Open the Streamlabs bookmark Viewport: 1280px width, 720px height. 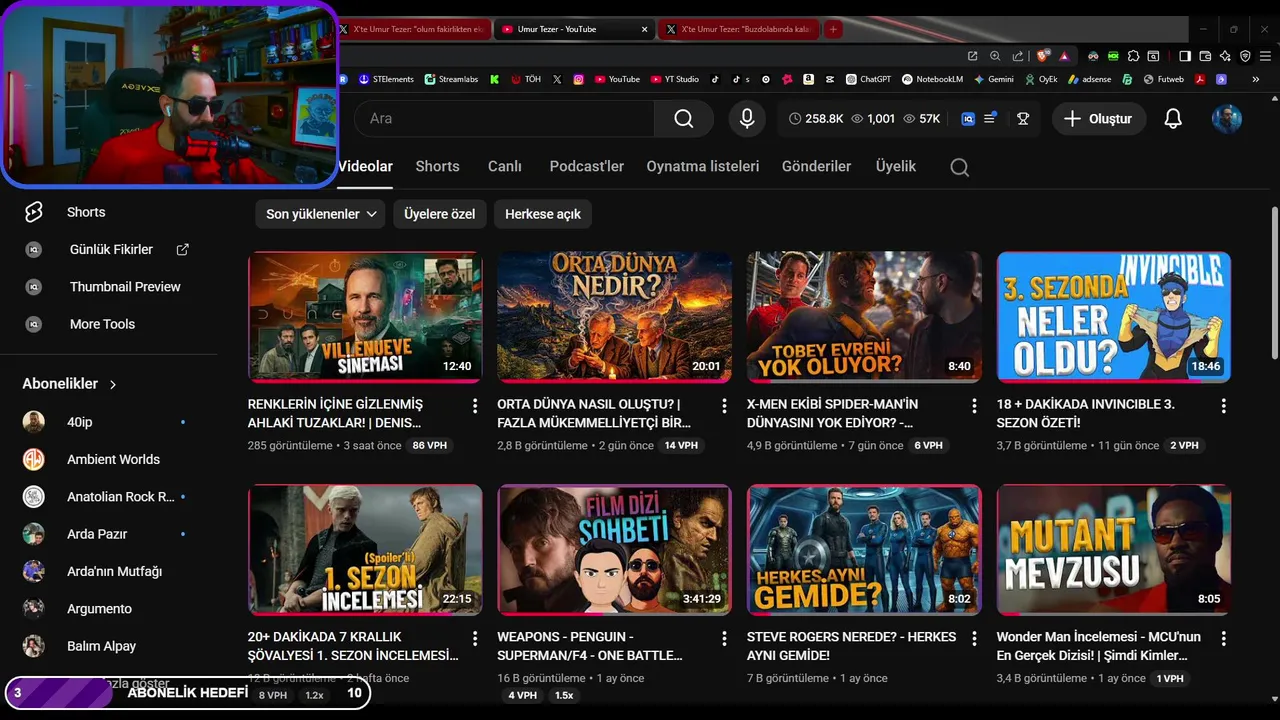click(x=451, y=79)
